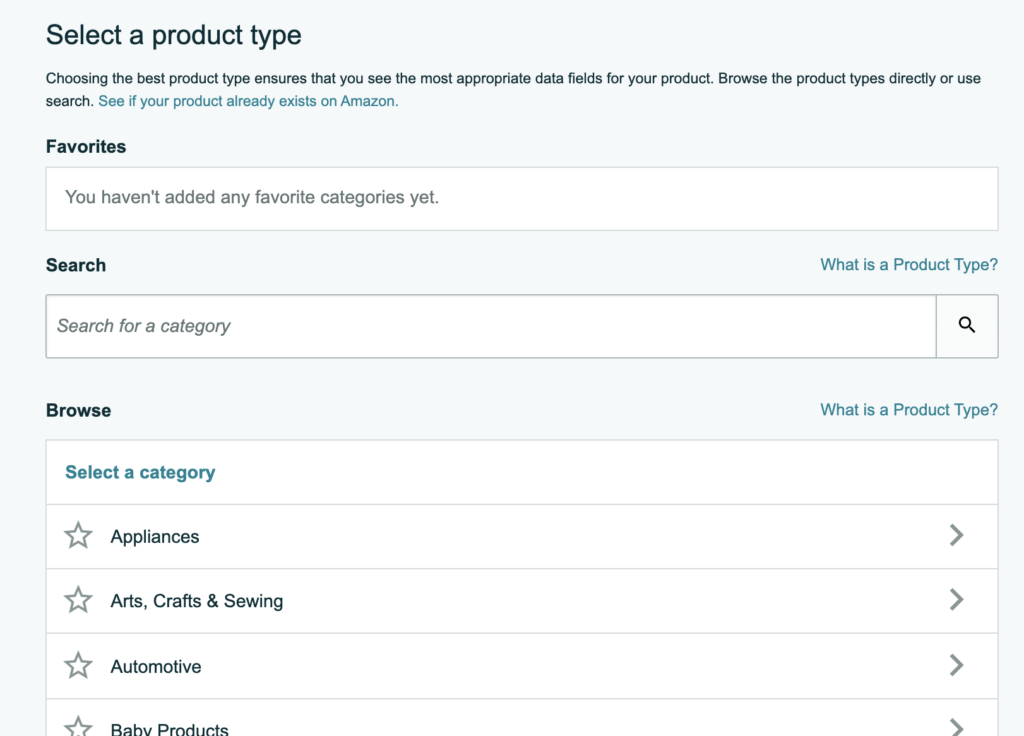Screen dimensions: 1024x736
Task: Open 'What is a Product Type?' beside Search
Action: (x=908, y=265)
